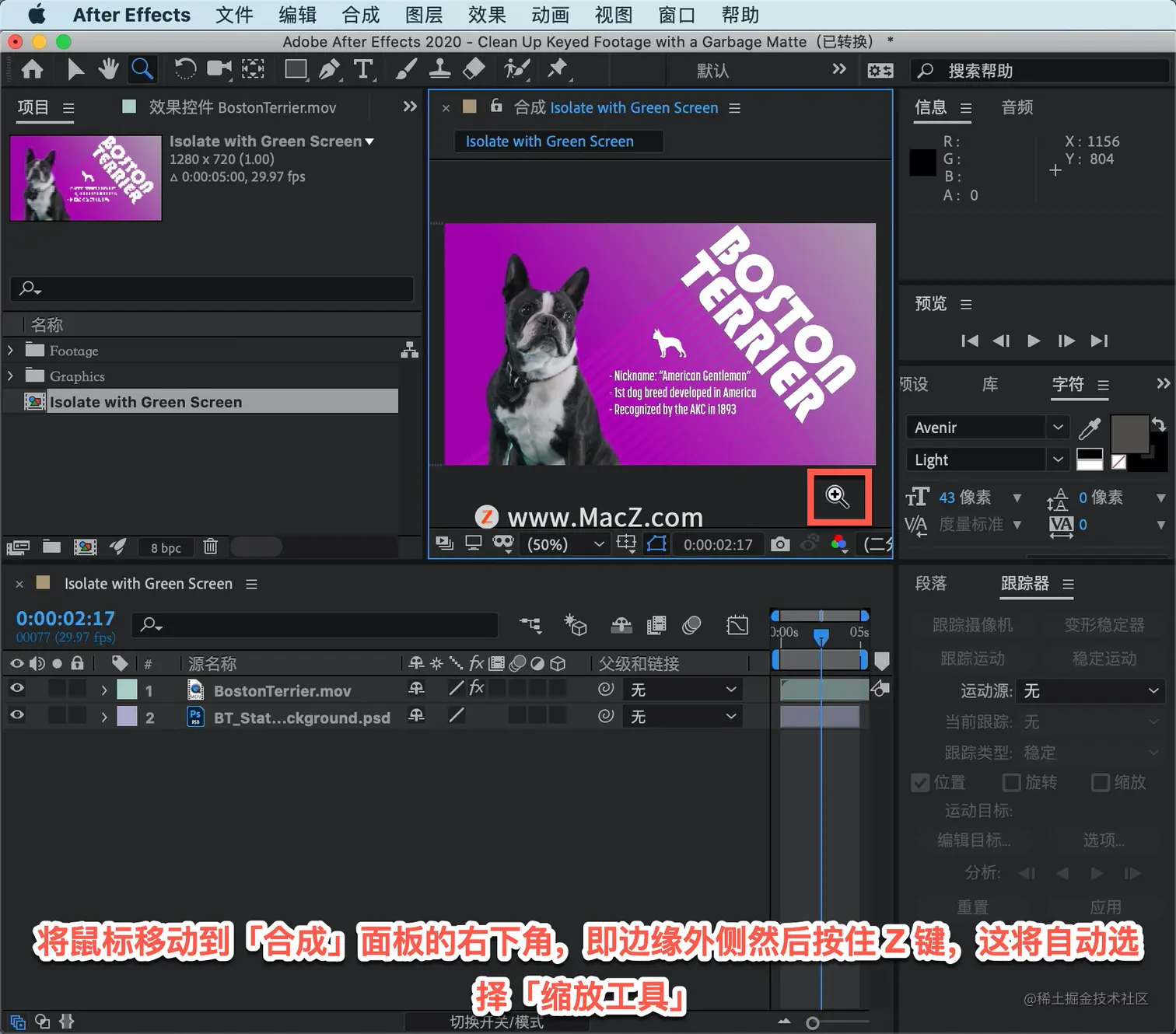This screenshot has width=1176, height=1034.
Task: Click the snapshot camera icon in viewer
Action: point(779,544)
